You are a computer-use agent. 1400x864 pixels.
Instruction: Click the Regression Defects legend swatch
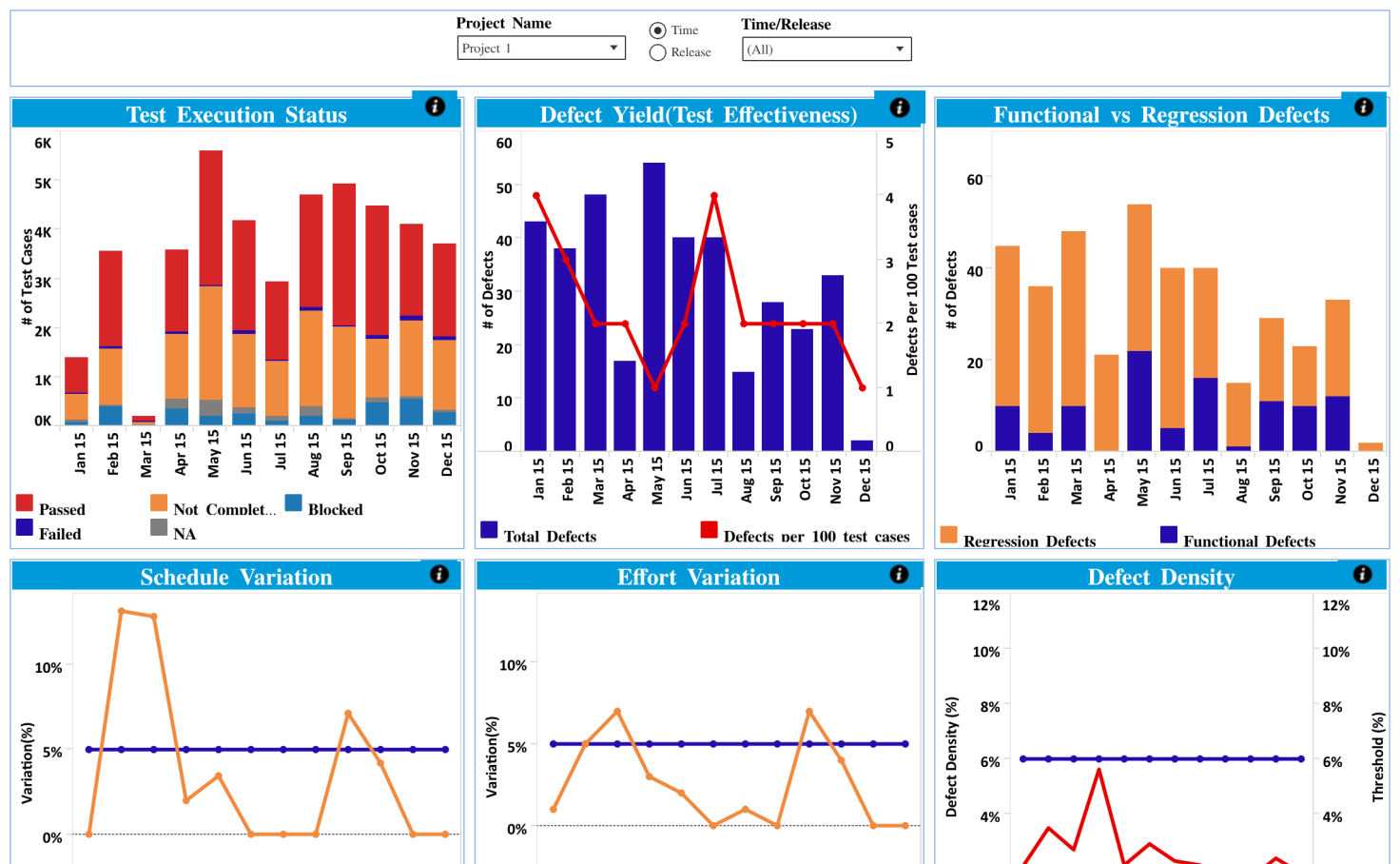point(948,535)
